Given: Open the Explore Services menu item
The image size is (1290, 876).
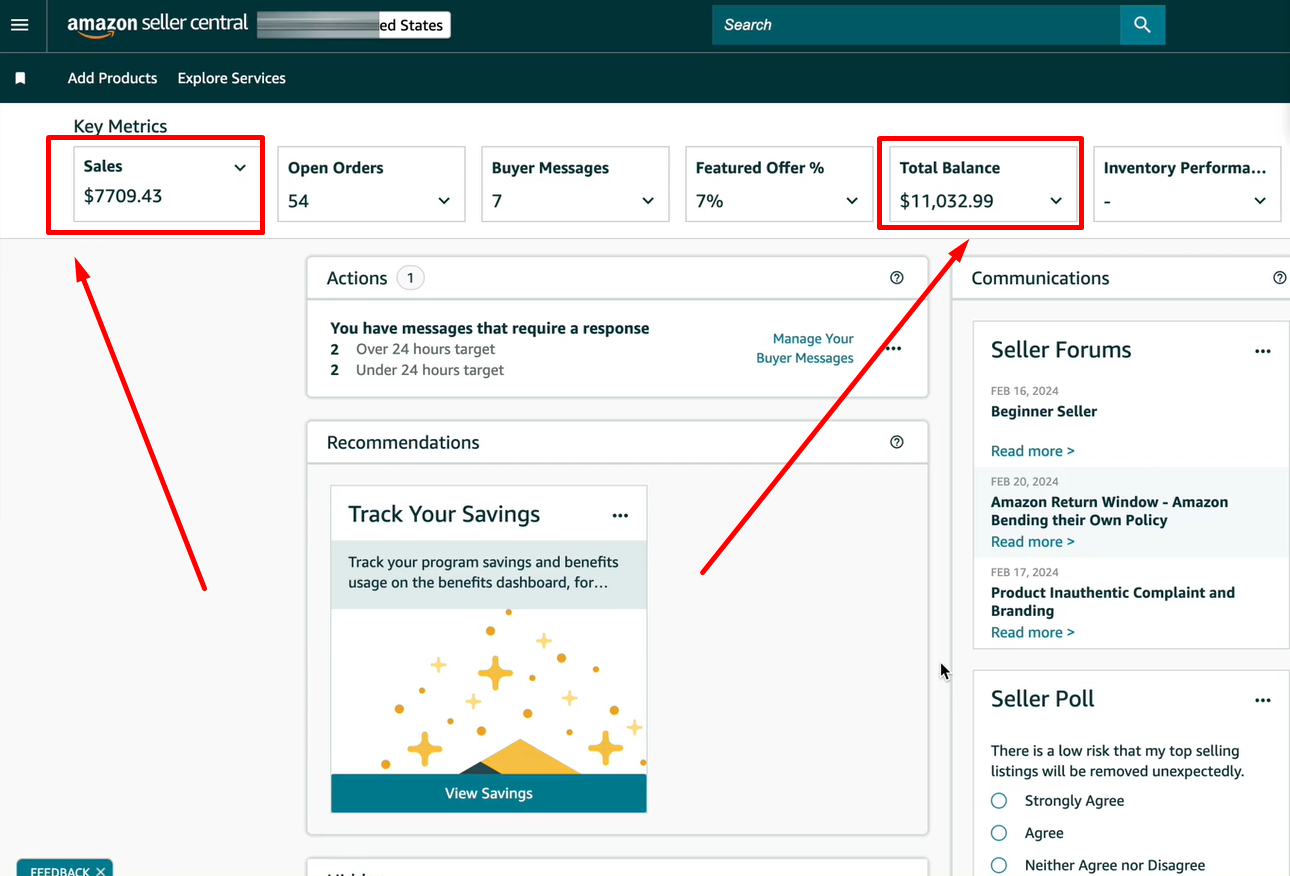Looking at the screenshot, I should pyautogui.click(x=231, y=78).
